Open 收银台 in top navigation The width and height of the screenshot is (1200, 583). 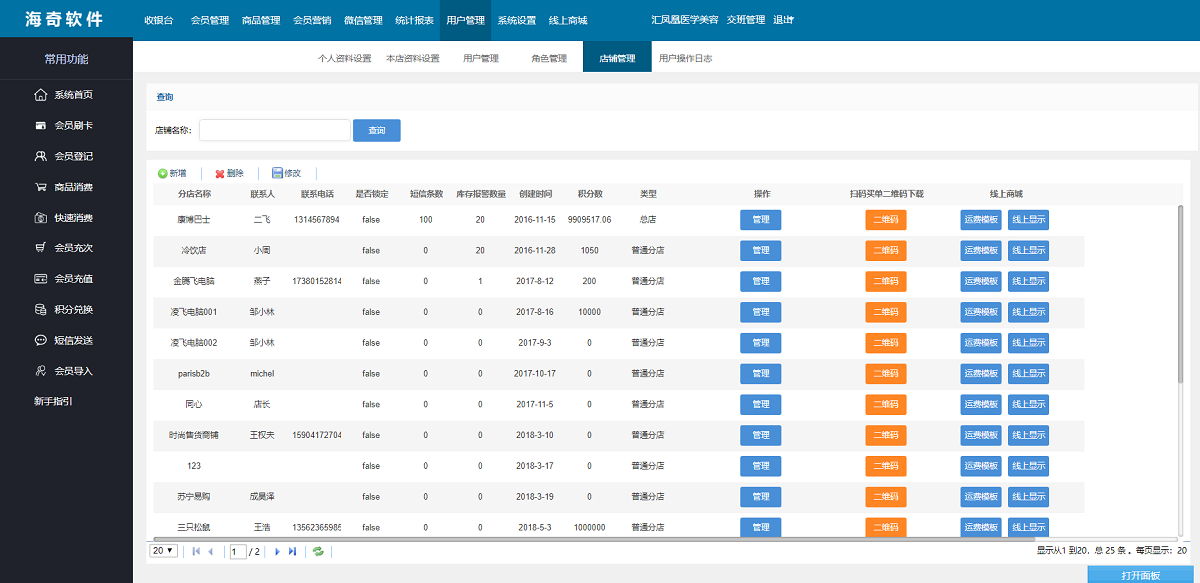[158, 20]
